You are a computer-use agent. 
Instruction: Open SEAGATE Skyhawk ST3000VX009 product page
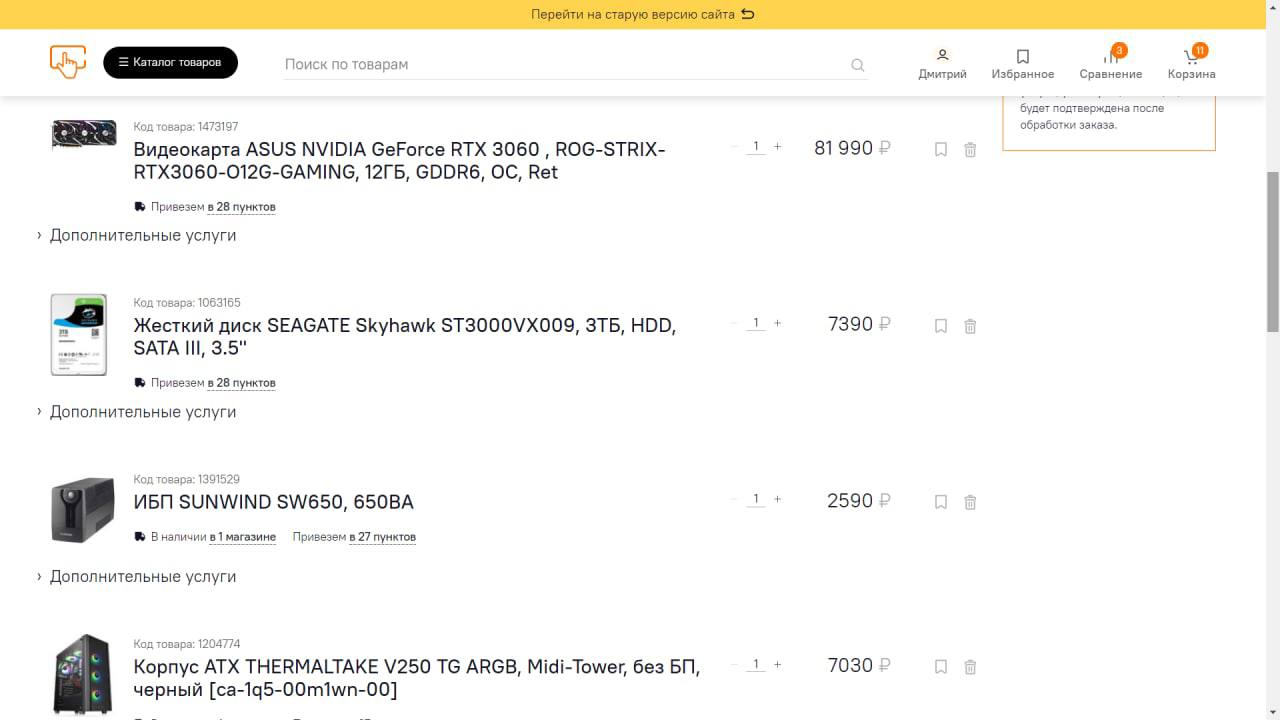(405, 337)
